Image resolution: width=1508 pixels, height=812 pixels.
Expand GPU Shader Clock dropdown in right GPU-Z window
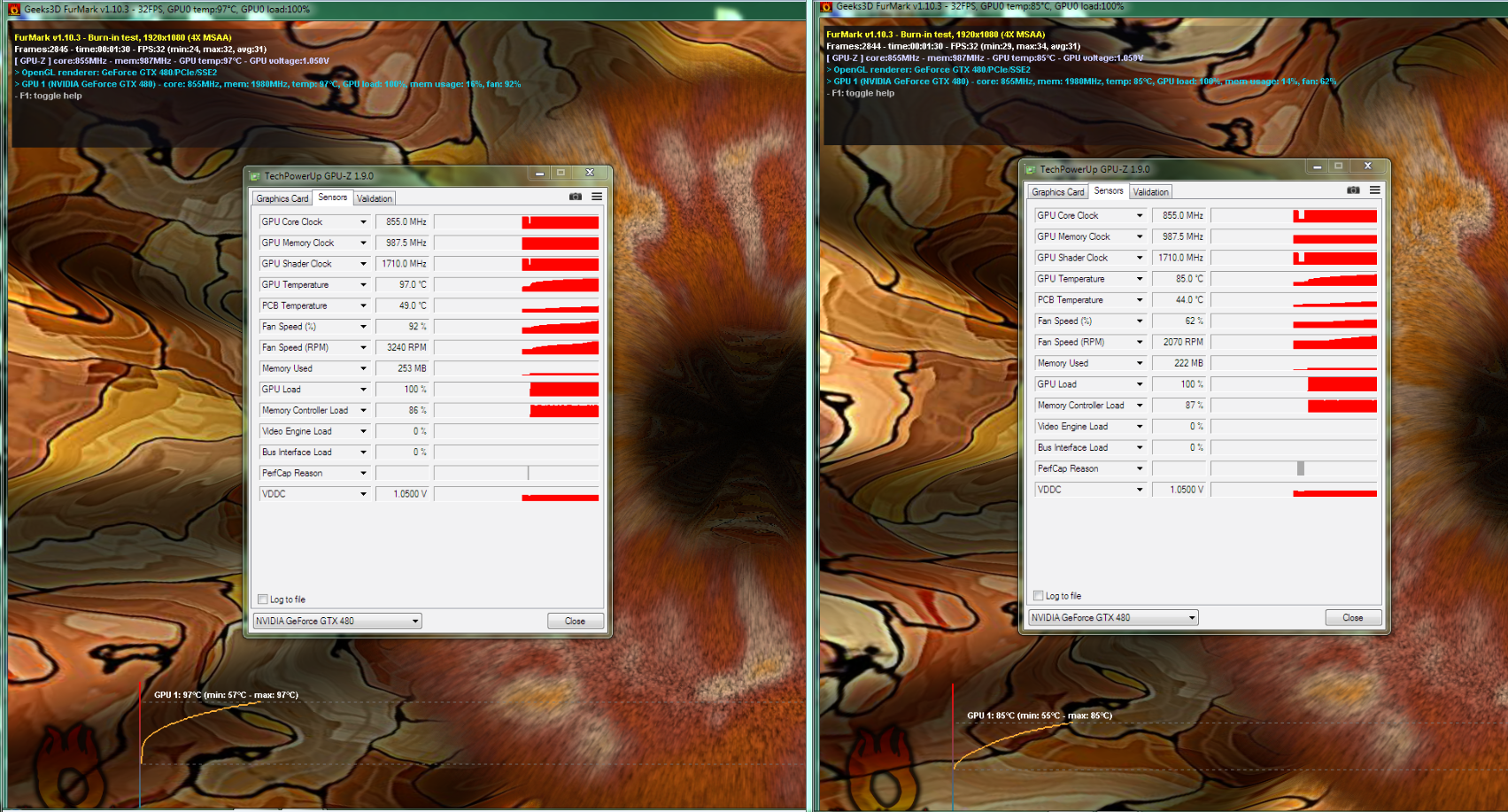1140,258
